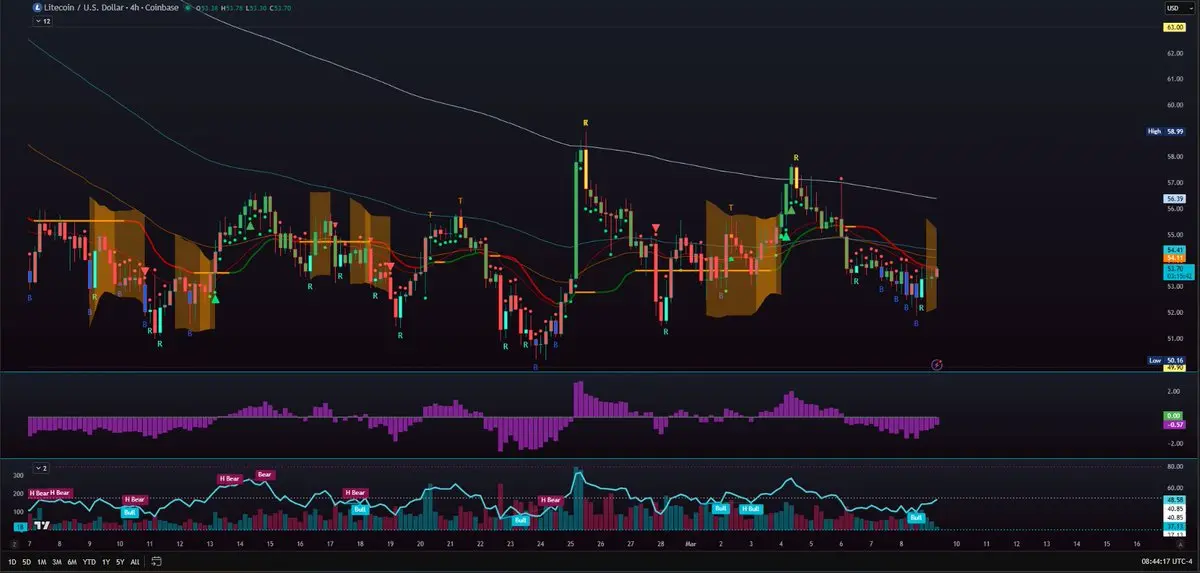The width and height of the screenshot is (1200, 573).
Task: Select the 3M time range
Action: (58, 562)
